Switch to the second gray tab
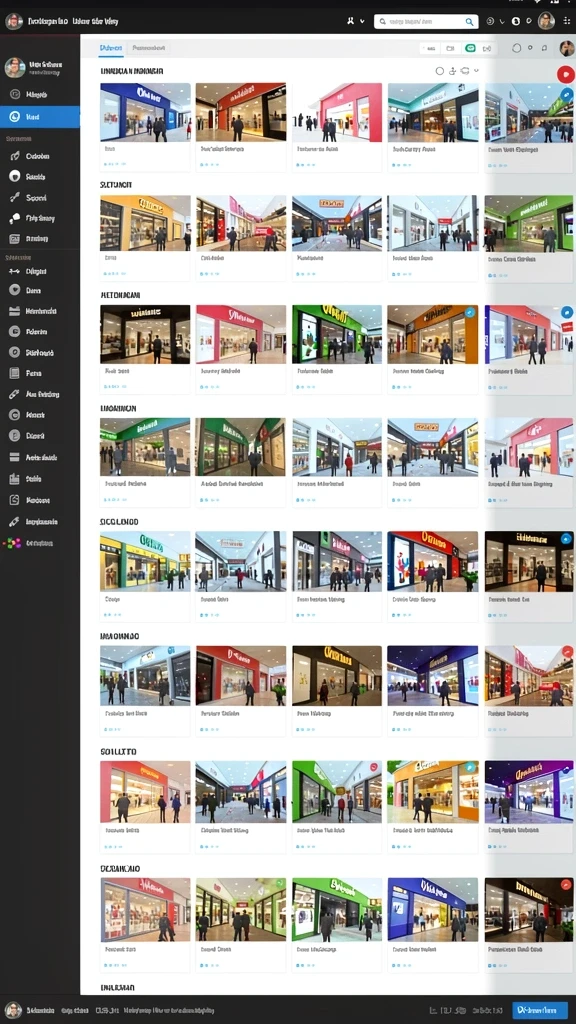 148,48
